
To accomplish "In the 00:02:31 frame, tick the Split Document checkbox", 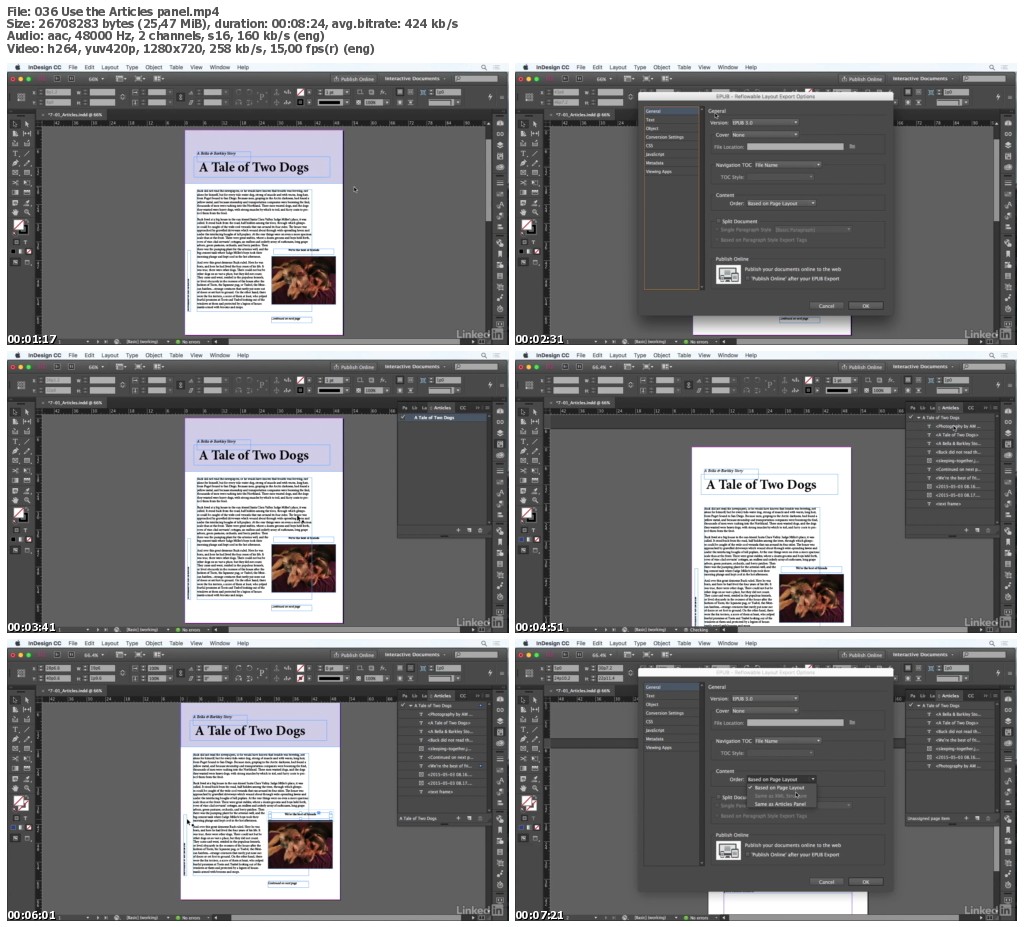I will pyautogui.click(x=718, y=221).
